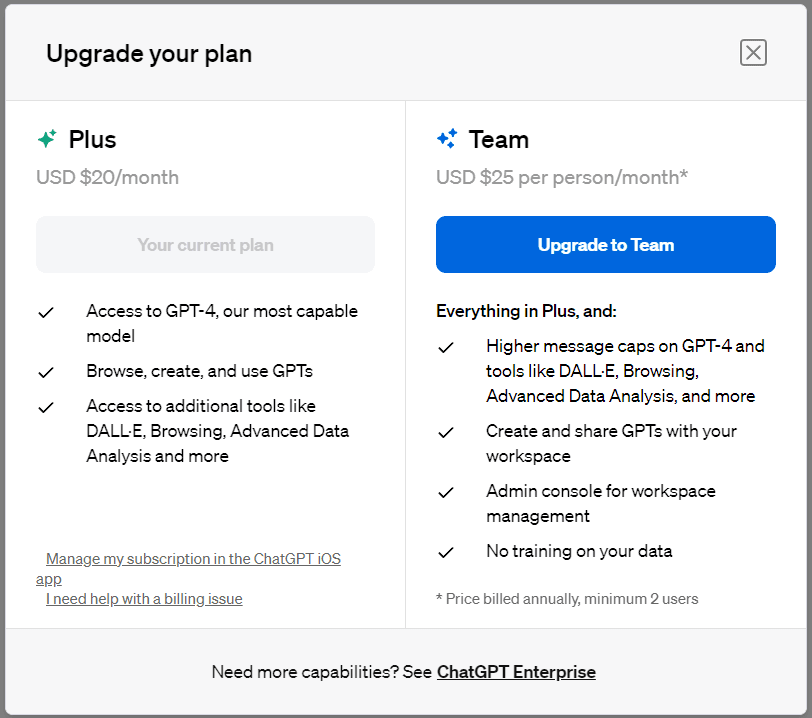Click the blue sparkle icon beside Team

coord(447,139)
